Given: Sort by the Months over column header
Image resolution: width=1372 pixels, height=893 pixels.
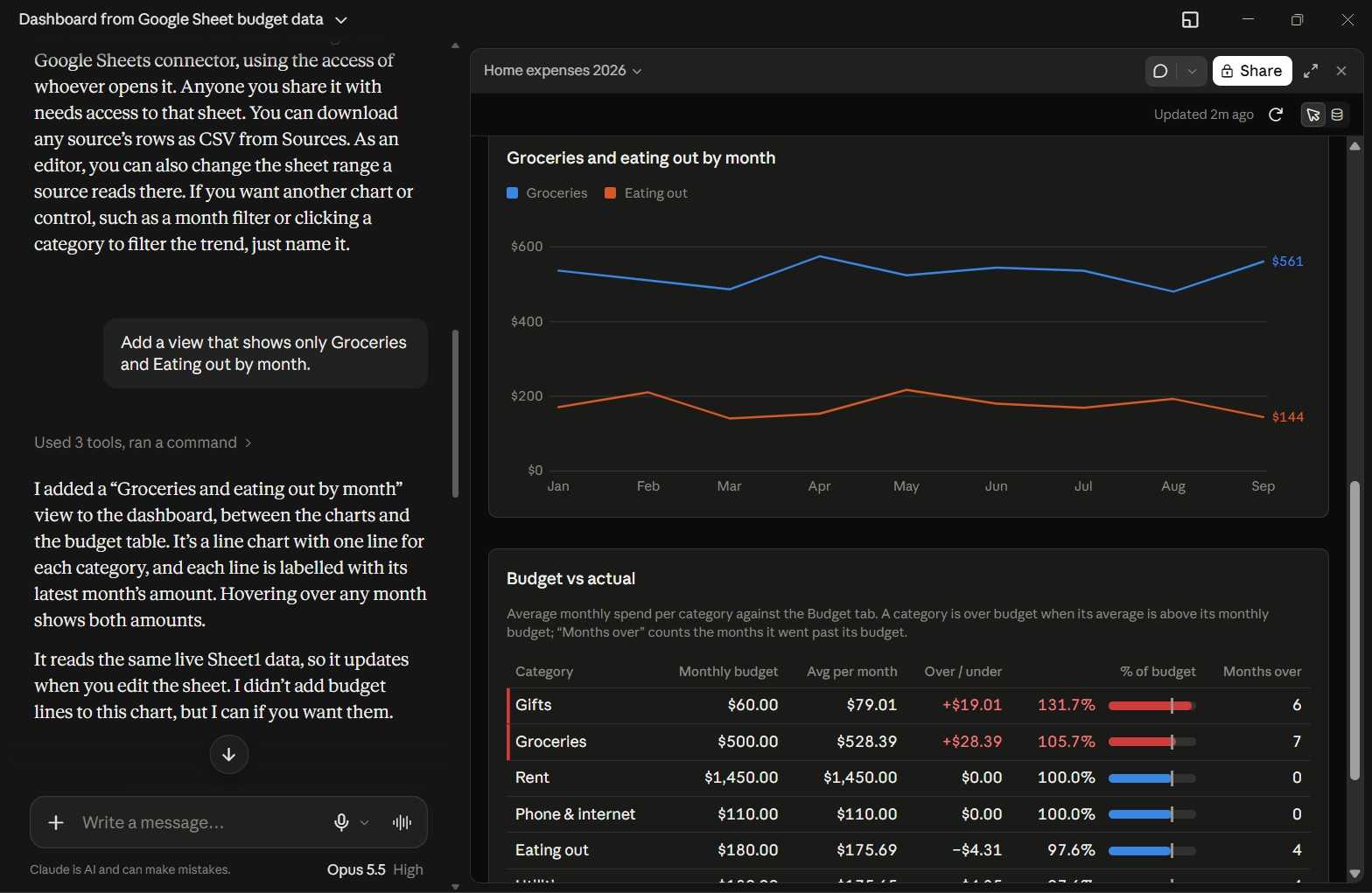Looking at the screenshot, I should [x=1262, y=672].
